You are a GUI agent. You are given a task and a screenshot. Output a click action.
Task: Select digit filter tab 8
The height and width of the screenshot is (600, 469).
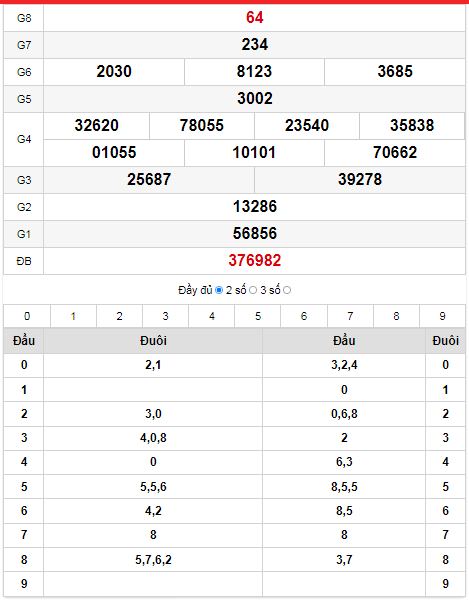(396, 316)
